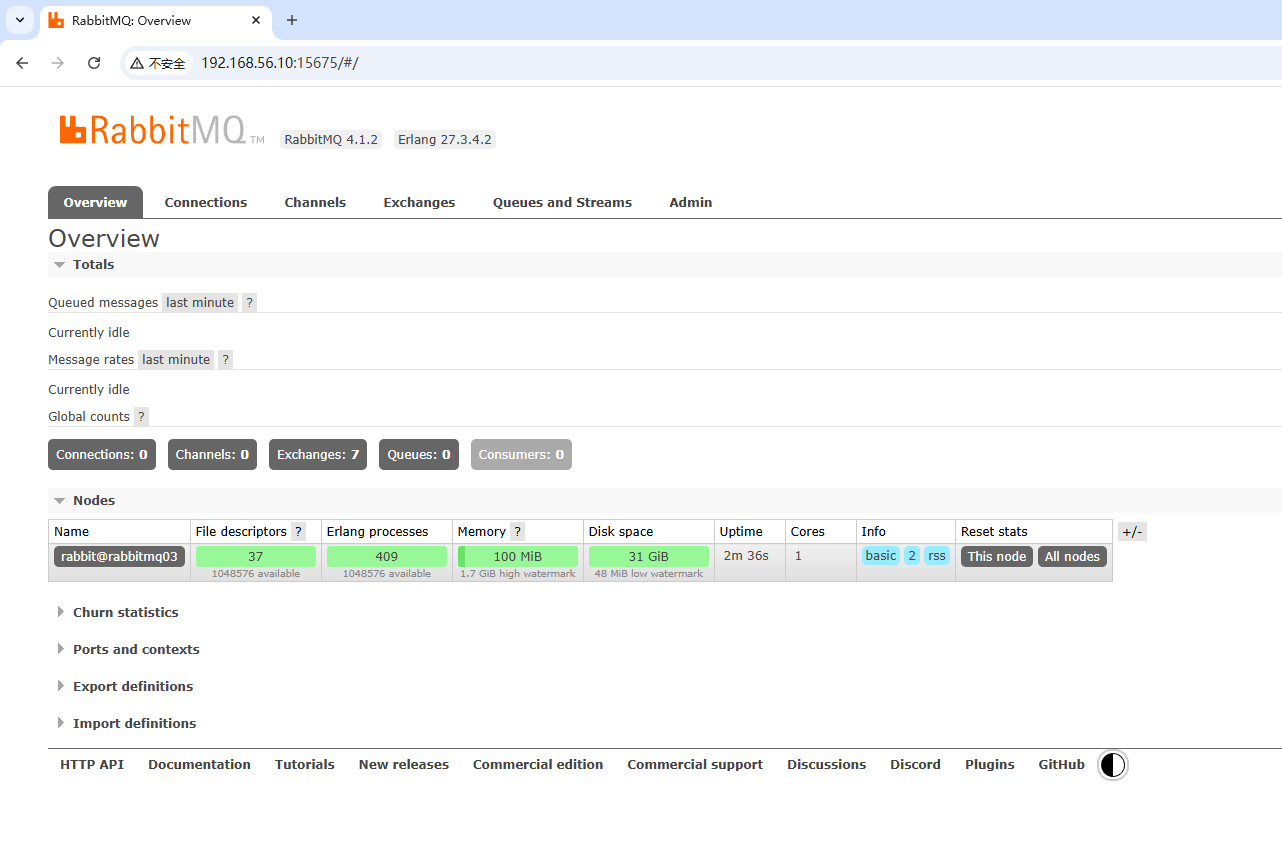Screen dimensions: 1282x851
Task: Click the info tag labeled 2
Action: tap(912, 556)
